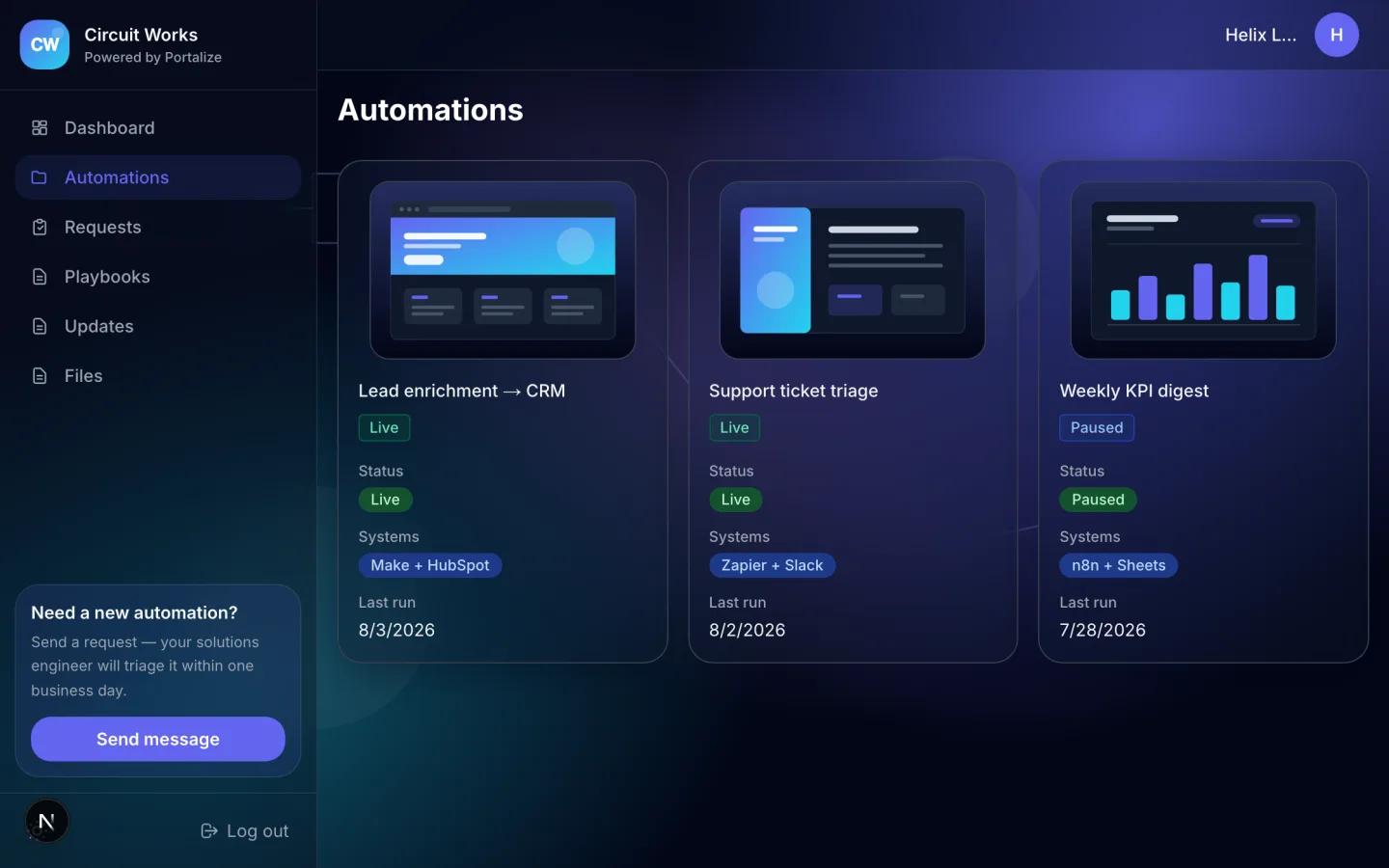This screenshot has height=868, width=1389.
Task: Click Powered by Portalize text
Action: [x=152, y=58]
